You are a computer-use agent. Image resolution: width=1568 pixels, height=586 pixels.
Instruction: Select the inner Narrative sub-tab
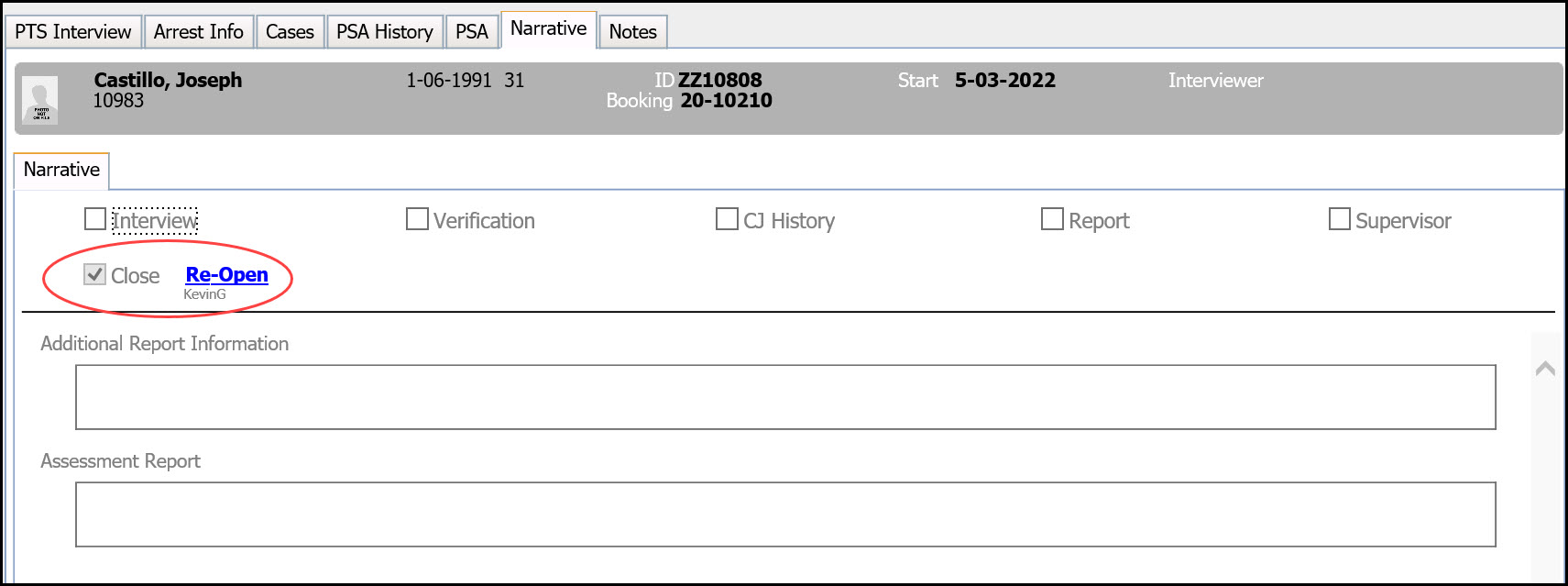pyautogui.click(x=61, y=171)
